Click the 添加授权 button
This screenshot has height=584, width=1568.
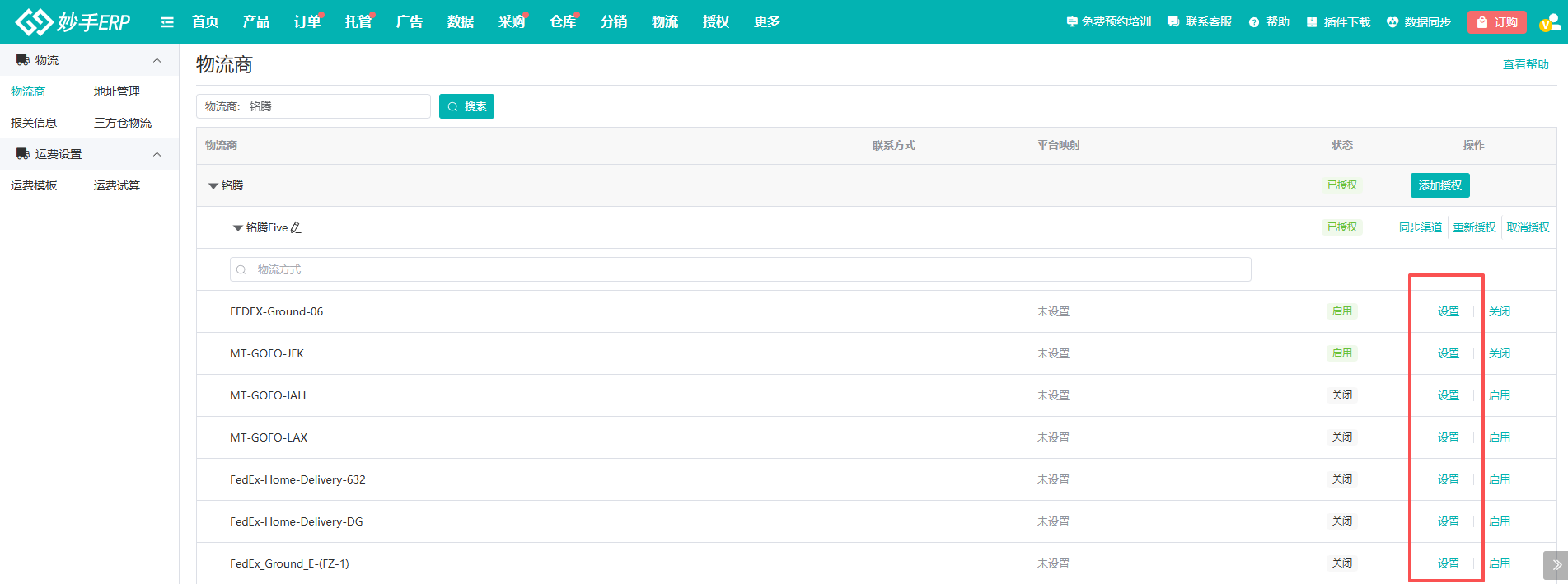(1439, 185)
